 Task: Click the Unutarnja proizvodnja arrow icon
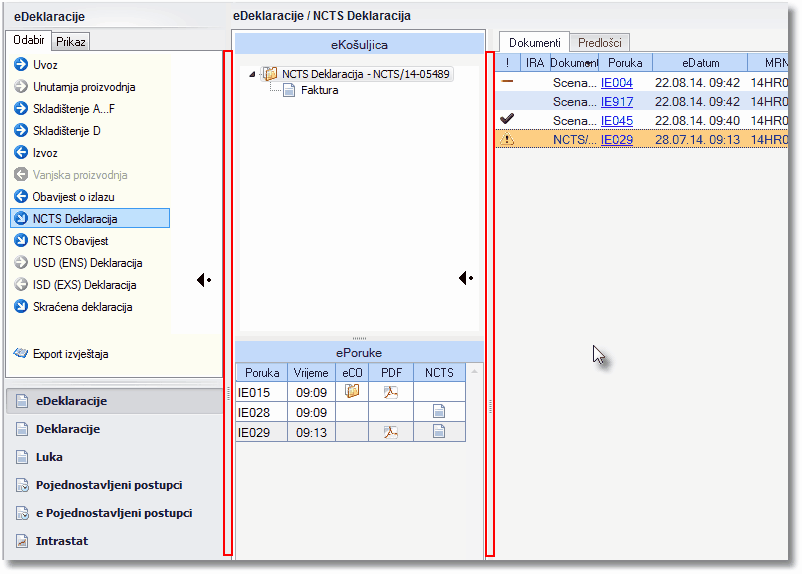click(21, 86)
